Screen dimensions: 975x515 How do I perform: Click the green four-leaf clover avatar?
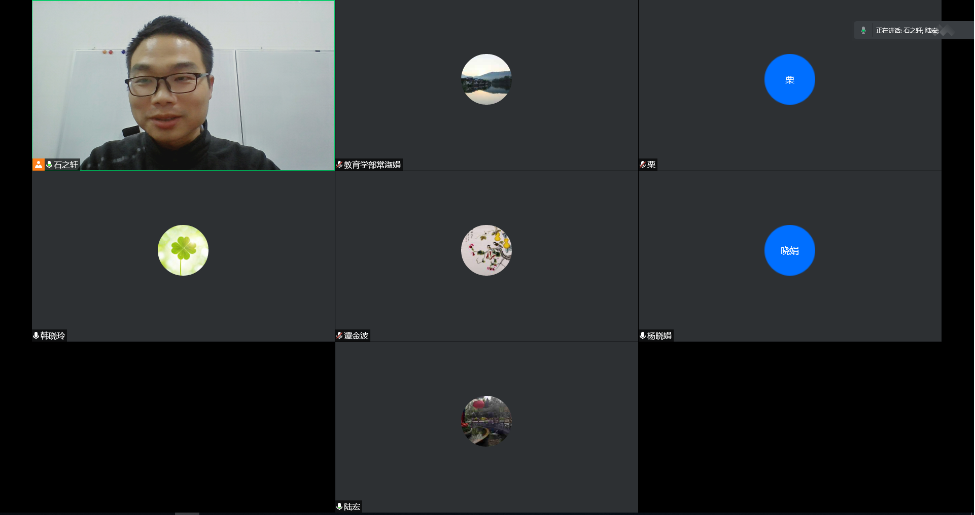[x=183, y=250]
